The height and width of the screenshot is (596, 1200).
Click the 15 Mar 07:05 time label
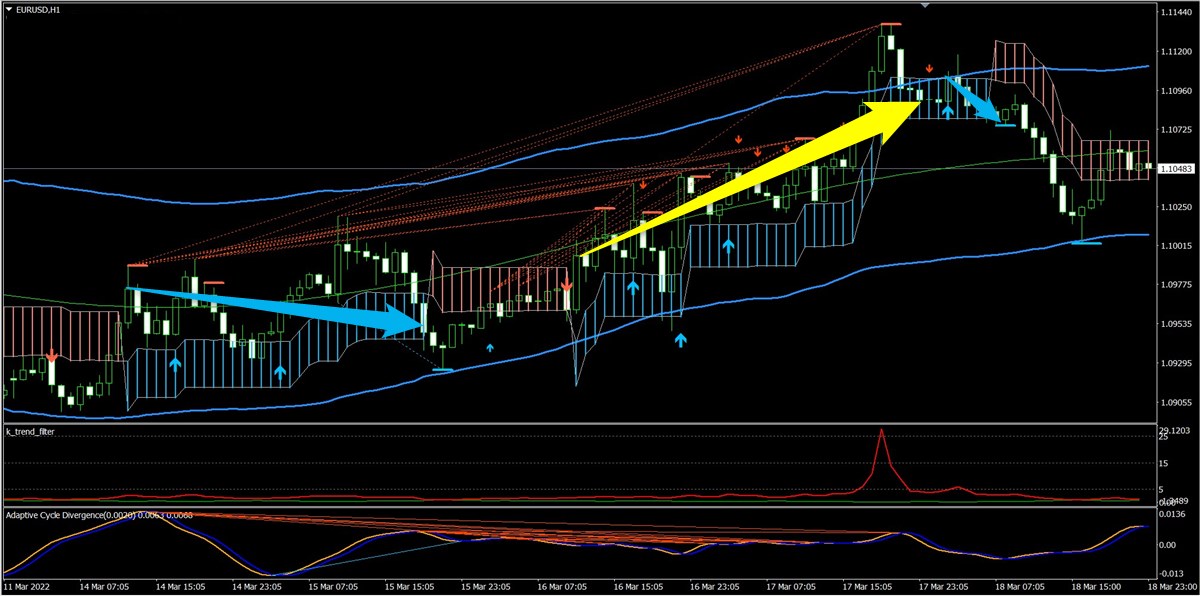(x=335, y=587)
